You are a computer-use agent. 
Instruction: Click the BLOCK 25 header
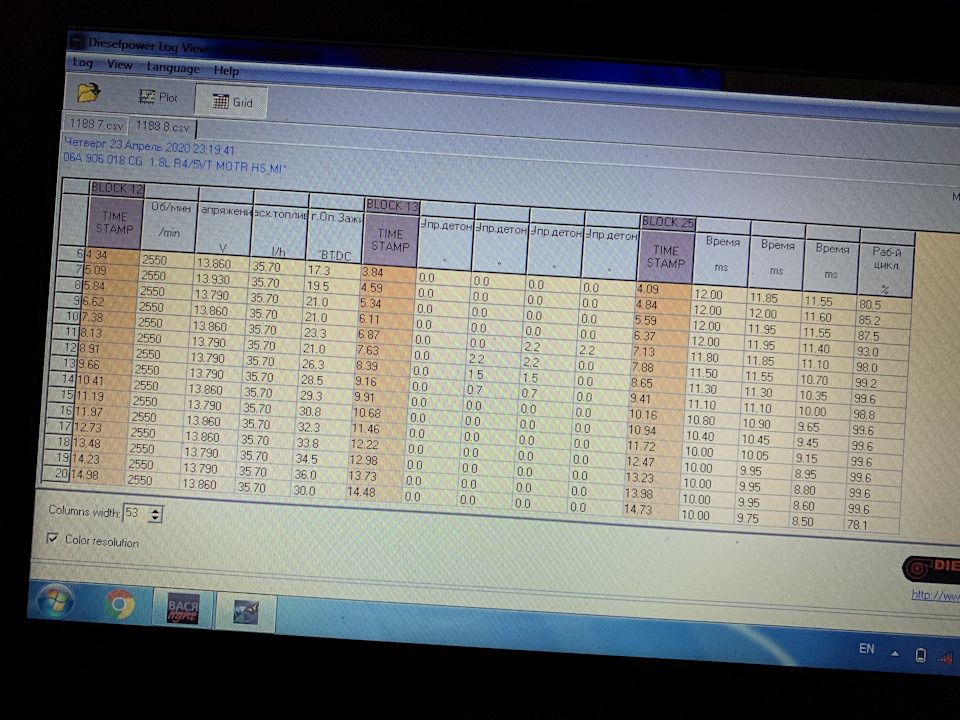667,222
